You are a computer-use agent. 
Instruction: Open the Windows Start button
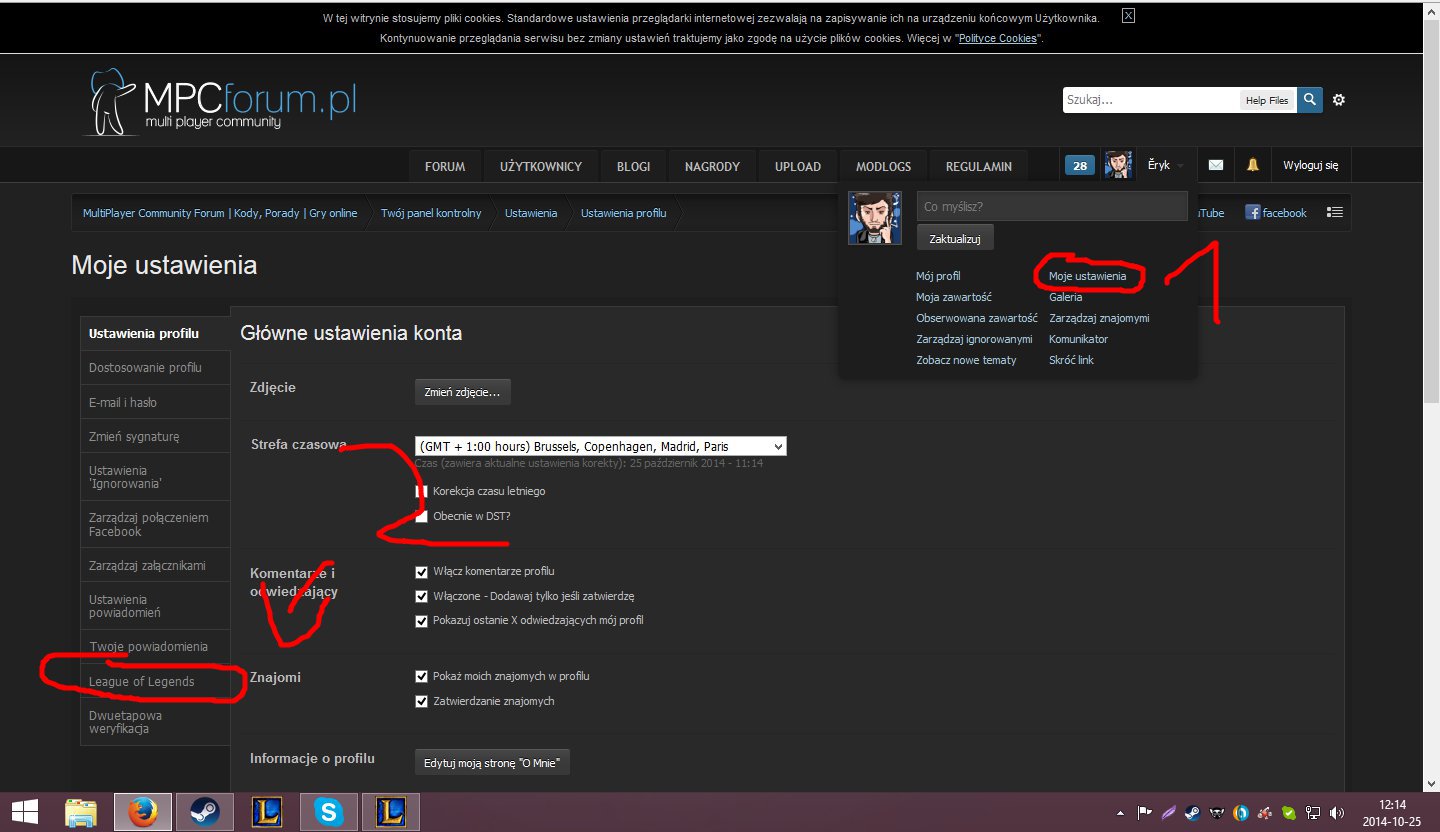click(x=25, y=811)
